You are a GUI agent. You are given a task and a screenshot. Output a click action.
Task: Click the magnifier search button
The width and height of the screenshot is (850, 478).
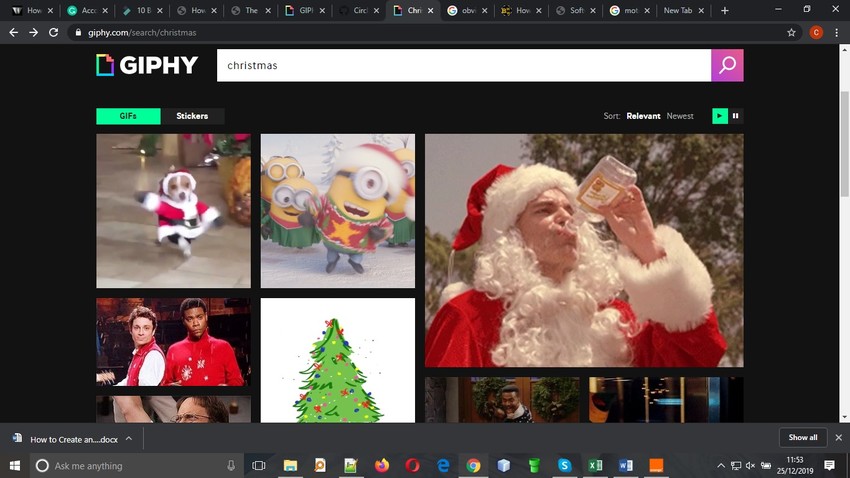click(x=727, y=66)
